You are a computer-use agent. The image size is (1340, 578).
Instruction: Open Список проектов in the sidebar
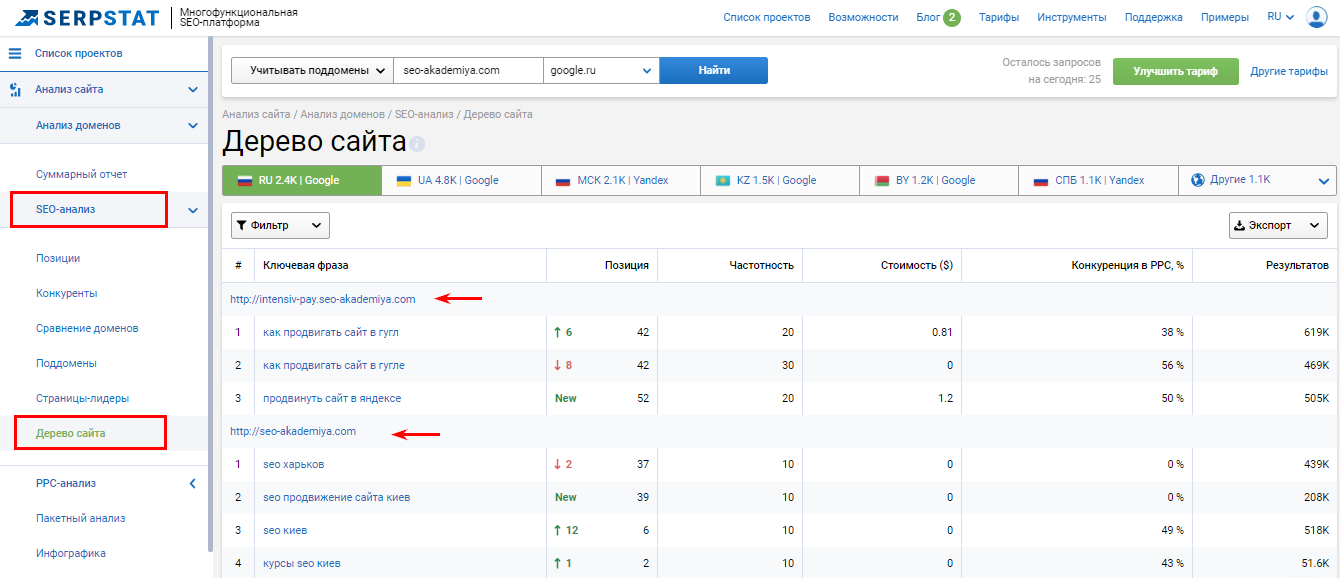pyautogui.click(x=79, y=53)
